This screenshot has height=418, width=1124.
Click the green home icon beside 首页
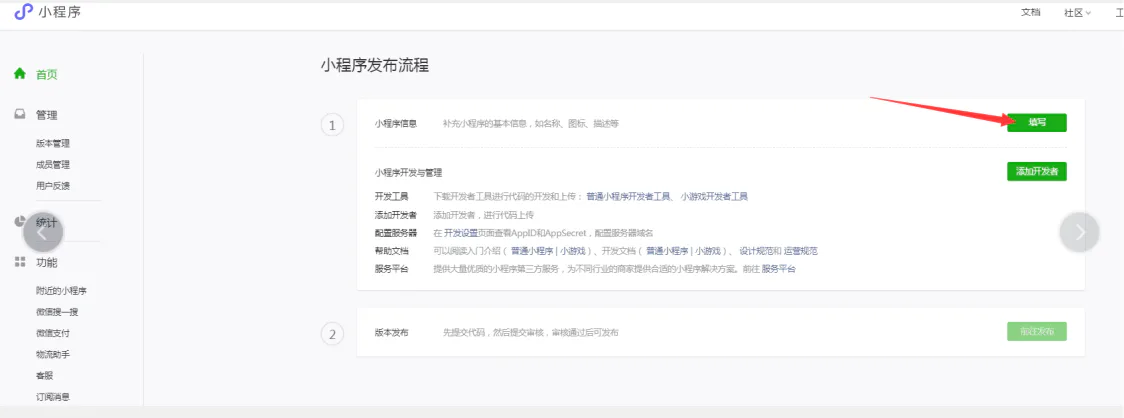click(x=20, y=74)
